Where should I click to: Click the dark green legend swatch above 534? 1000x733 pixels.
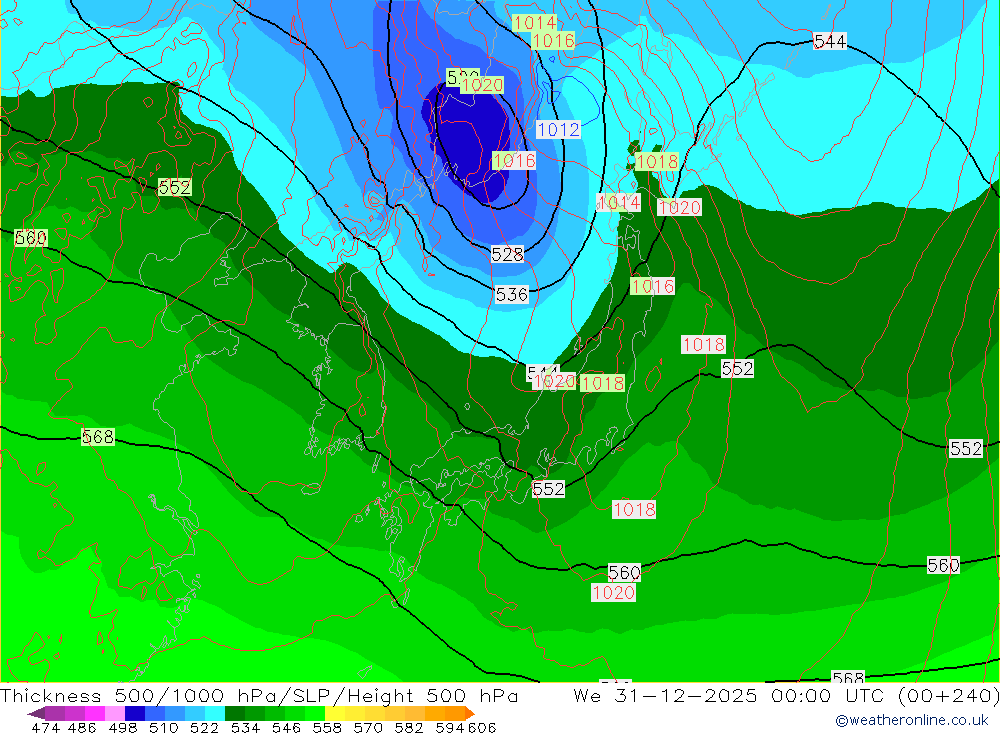pos(235,713)
